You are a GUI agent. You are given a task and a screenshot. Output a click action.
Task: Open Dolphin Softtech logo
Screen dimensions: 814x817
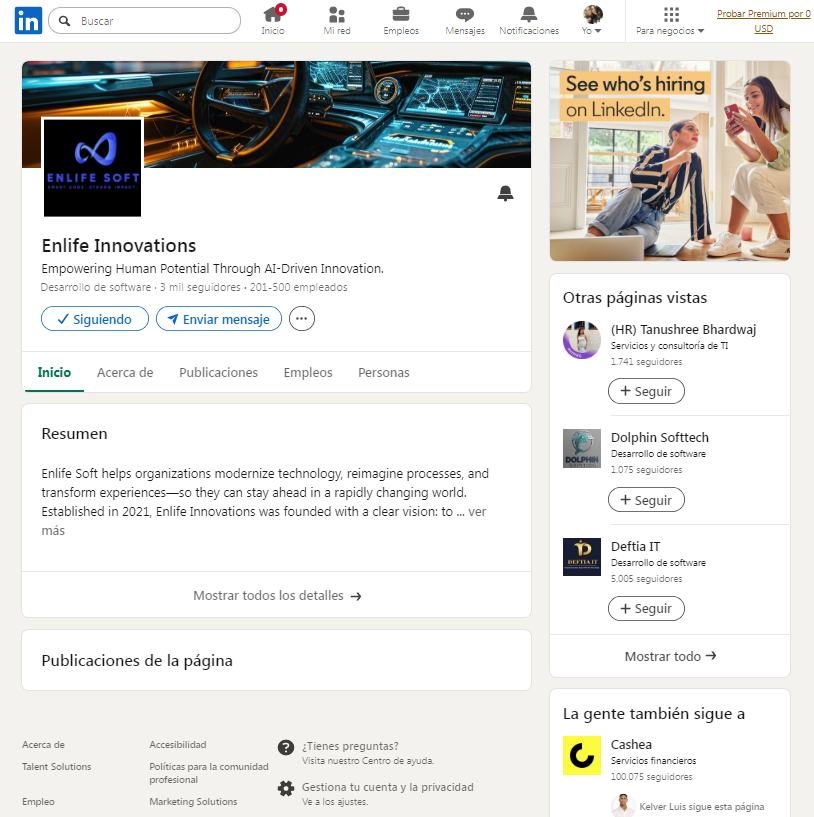[582, 449]
